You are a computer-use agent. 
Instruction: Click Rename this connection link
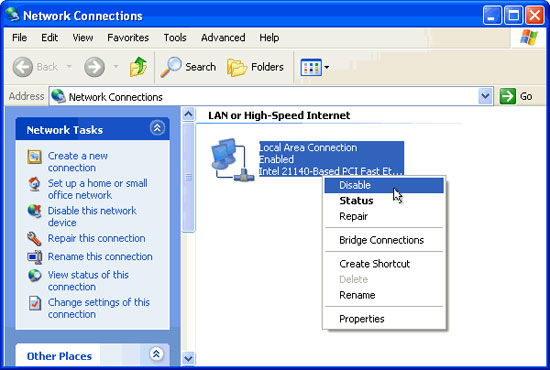pyautogui.click(x=100, y=256)
